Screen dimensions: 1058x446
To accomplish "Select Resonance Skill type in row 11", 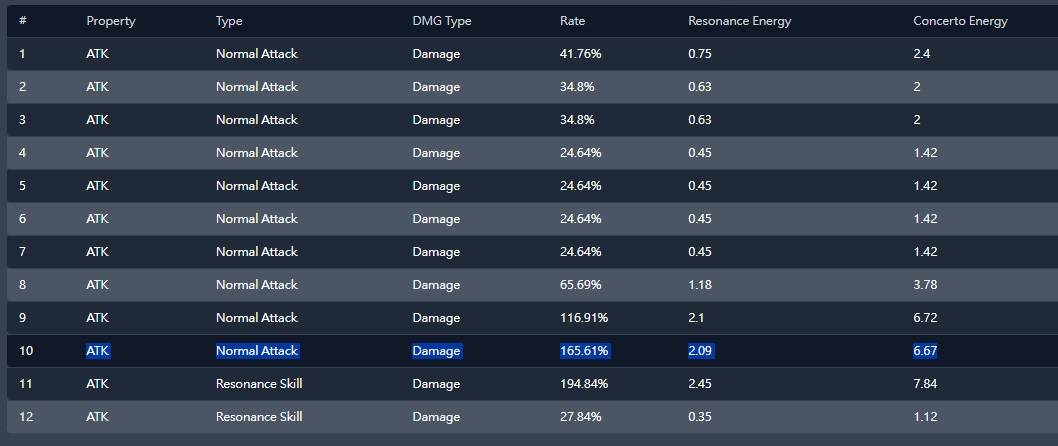I will (x=259, y=384).
